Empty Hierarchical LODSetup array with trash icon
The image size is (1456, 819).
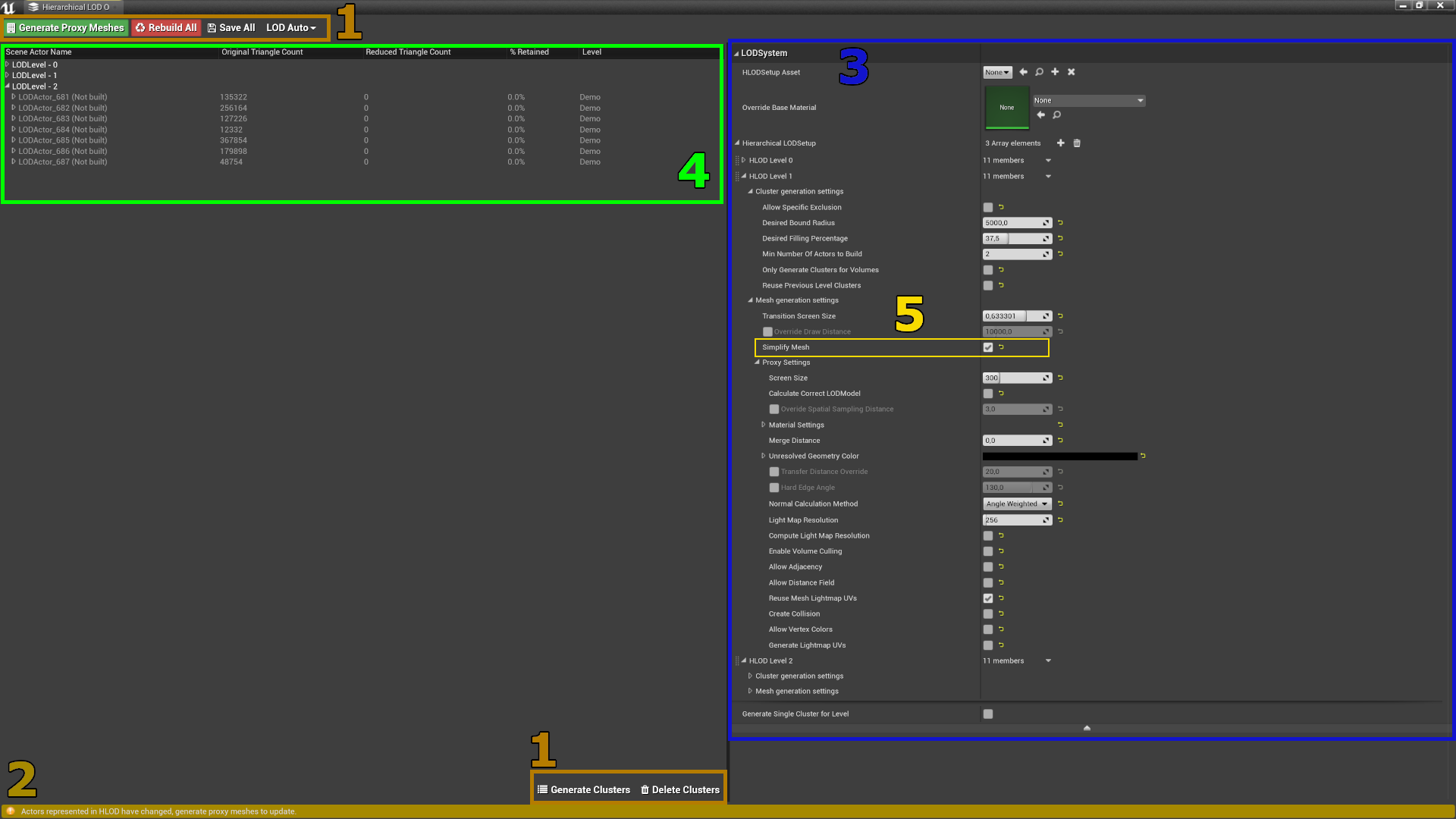[1076, 143]
